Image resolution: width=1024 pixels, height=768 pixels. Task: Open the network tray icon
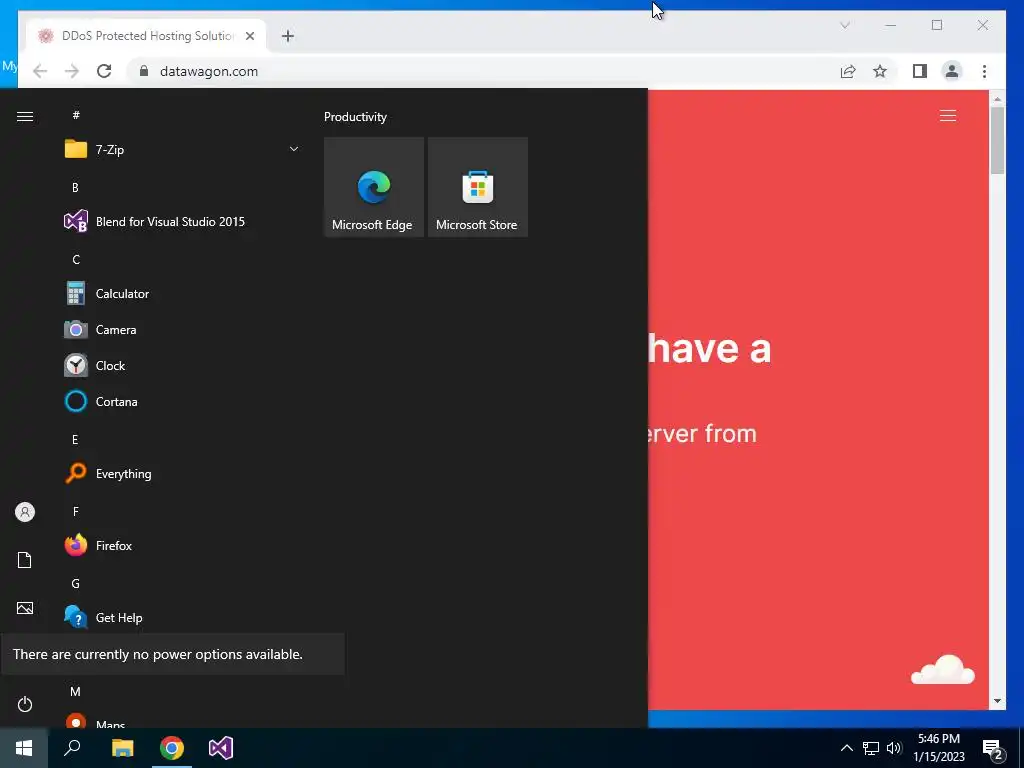(x=871, y=748)
